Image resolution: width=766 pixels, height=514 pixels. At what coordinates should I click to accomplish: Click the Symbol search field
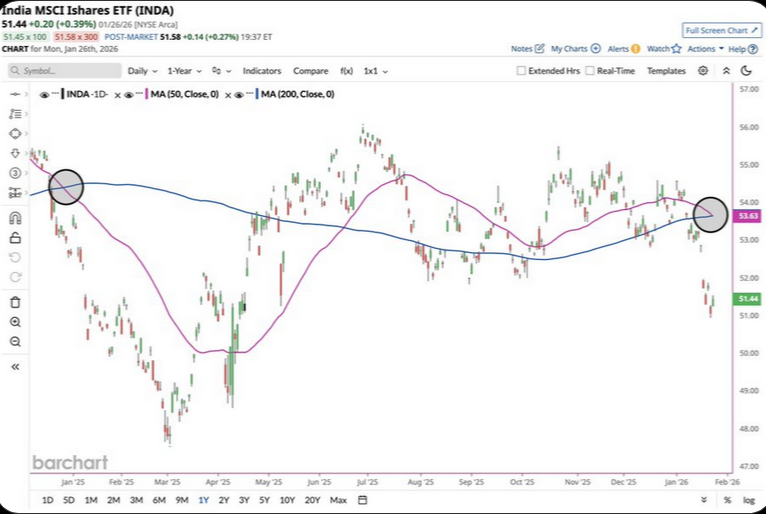click(65, 71)
